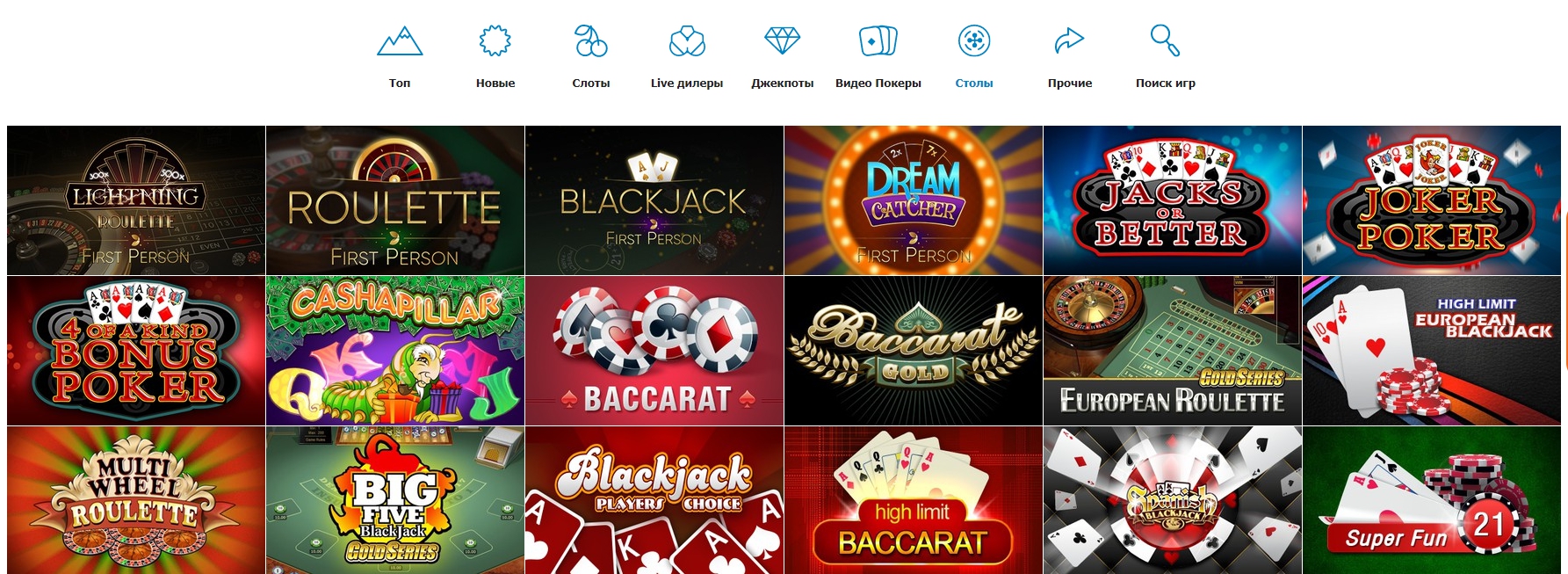Click the Столы roulette chip icon
Image resolution: width=1568 pixels, height=574 pixels.
974,40
